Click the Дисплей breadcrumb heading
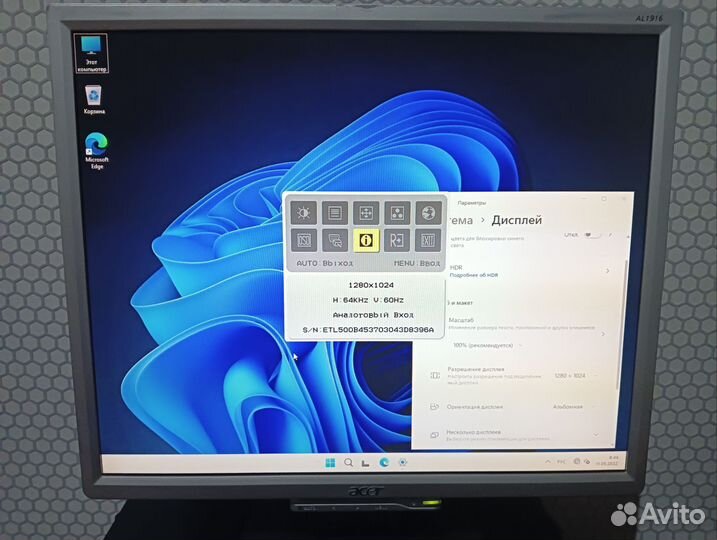The width and height of the screenshot is (717, 540). pyautogui.click(x=515, y=219)
